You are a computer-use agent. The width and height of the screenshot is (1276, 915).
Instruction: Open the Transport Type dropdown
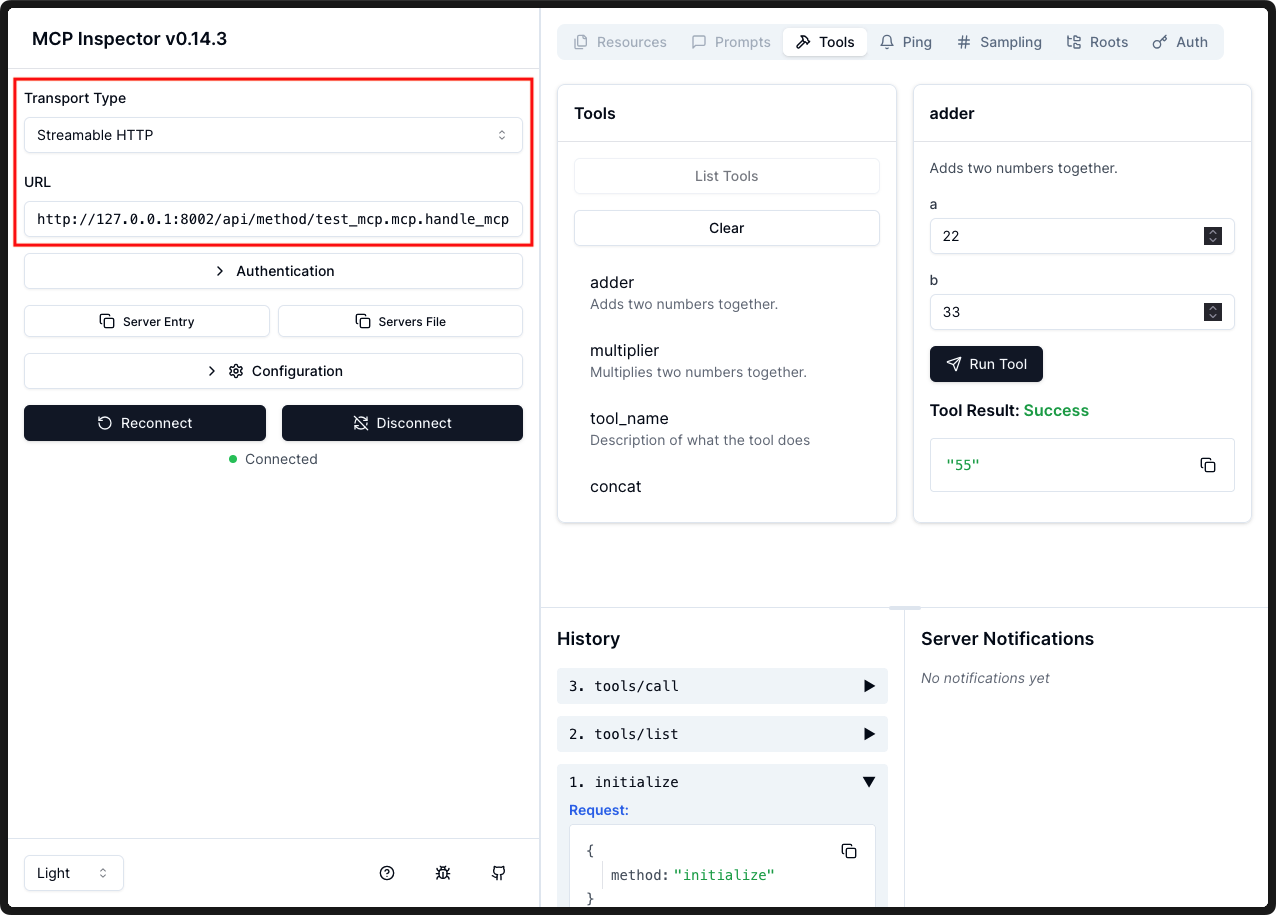point(273,135)
